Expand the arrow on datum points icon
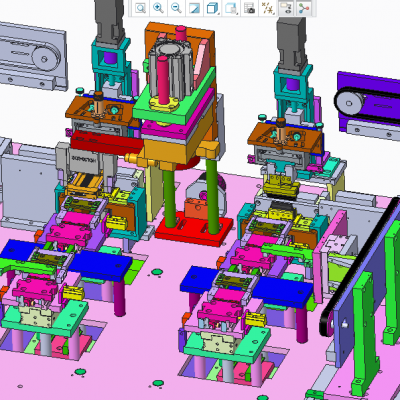The height and width of the screenshot is (400, 400). click(x=274, y=14)
